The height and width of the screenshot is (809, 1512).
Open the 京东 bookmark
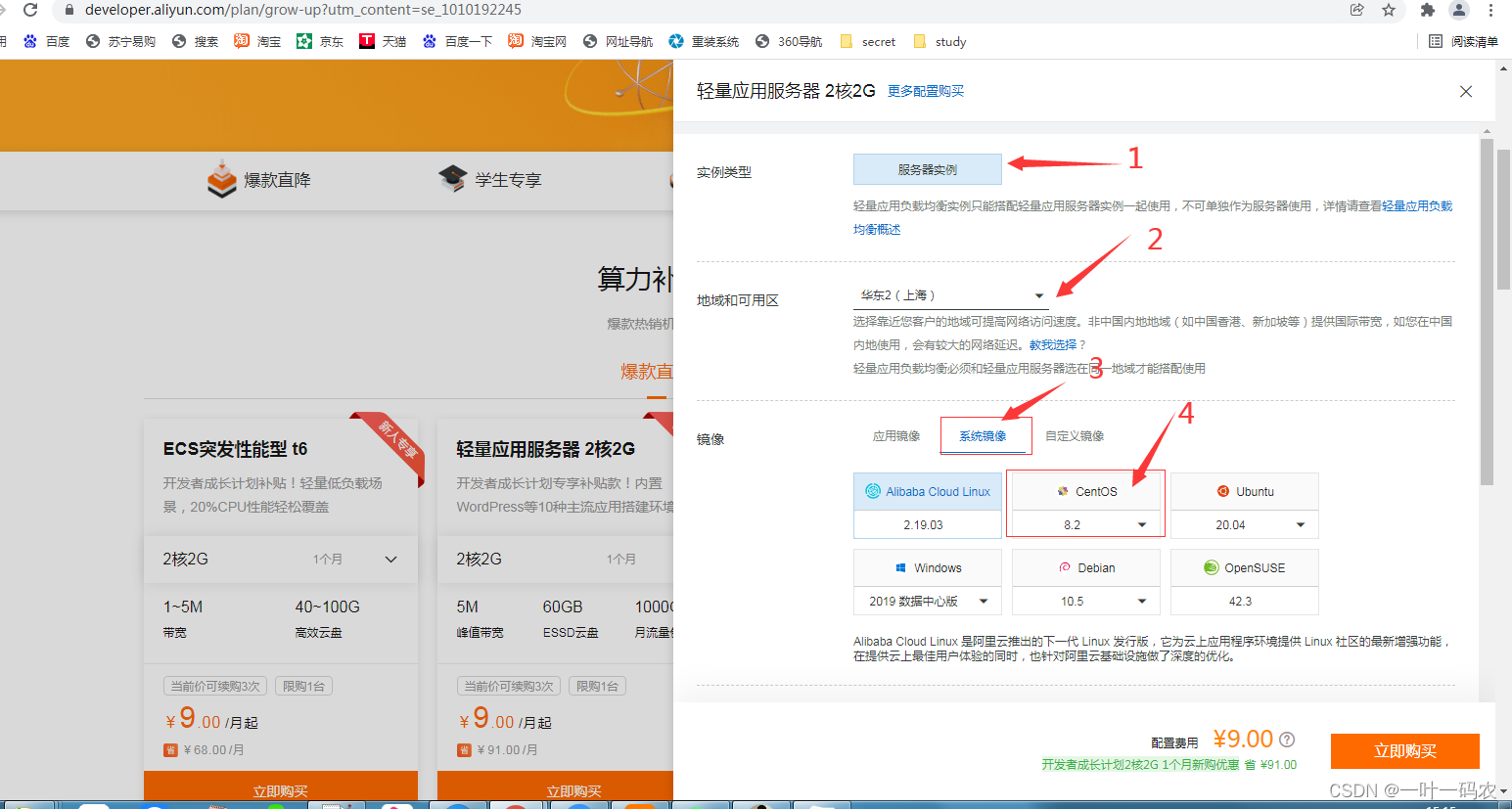tap(321, 41)
